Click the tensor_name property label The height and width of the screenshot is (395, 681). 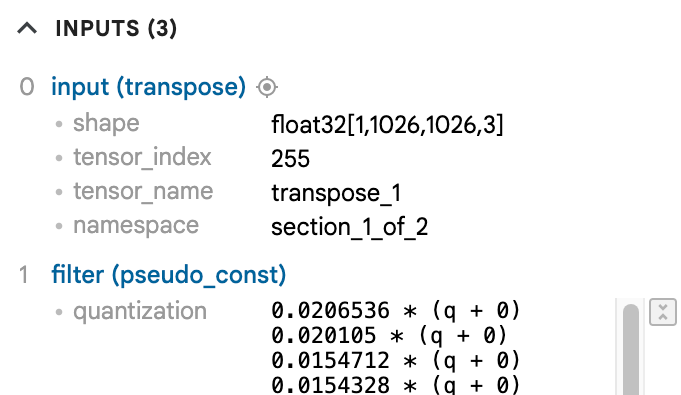143,191
